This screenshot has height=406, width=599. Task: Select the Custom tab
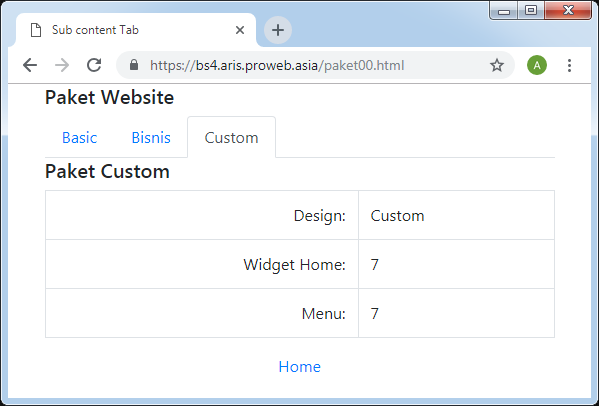pos(232,137)
